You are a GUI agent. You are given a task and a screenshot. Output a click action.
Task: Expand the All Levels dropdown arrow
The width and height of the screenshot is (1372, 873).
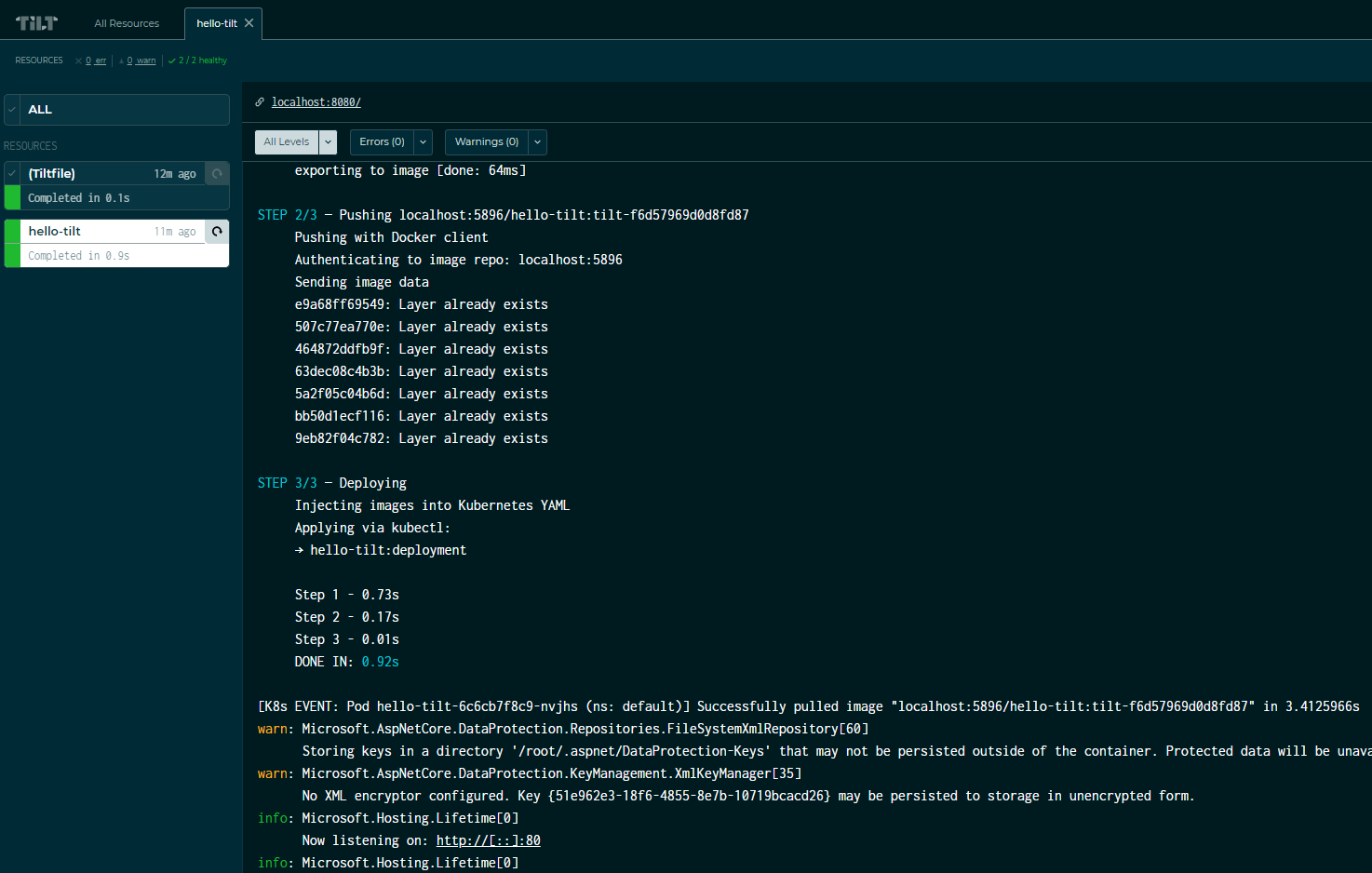[329, 141]
